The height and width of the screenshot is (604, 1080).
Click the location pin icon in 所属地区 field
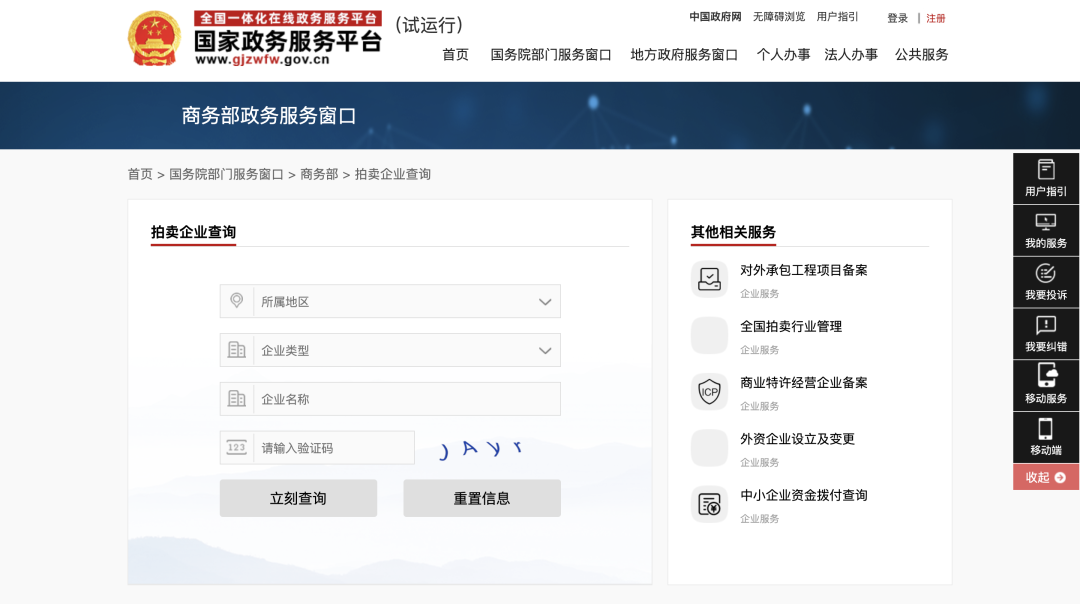coord(237,301)
